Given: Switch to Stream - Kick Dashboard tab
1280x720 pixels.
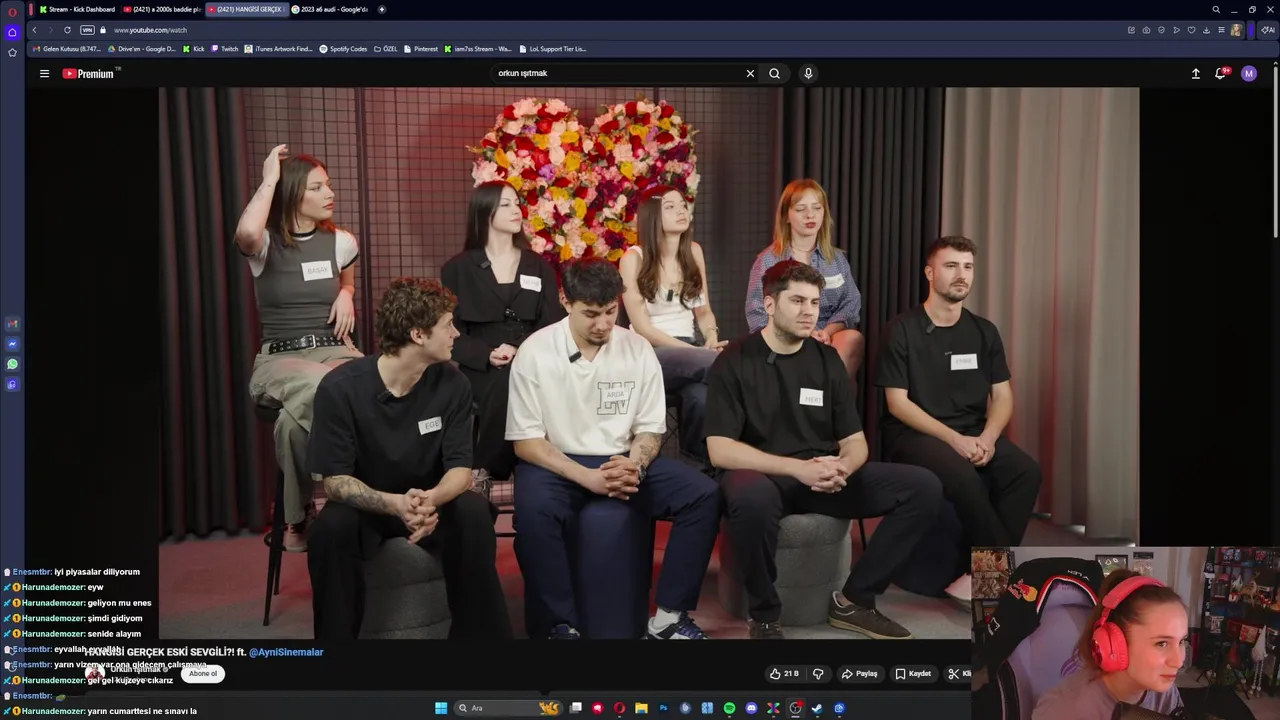Looking at the screenshot, I should pos(77,9).
